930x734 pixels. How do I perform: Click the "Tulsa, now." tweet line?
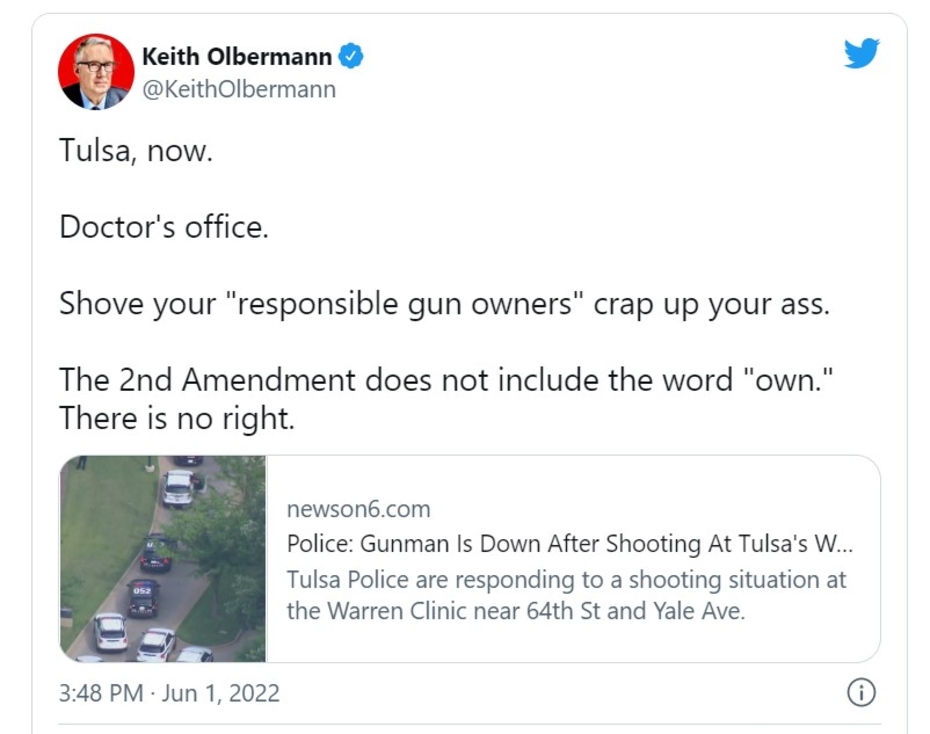click(x=136, y=152)
